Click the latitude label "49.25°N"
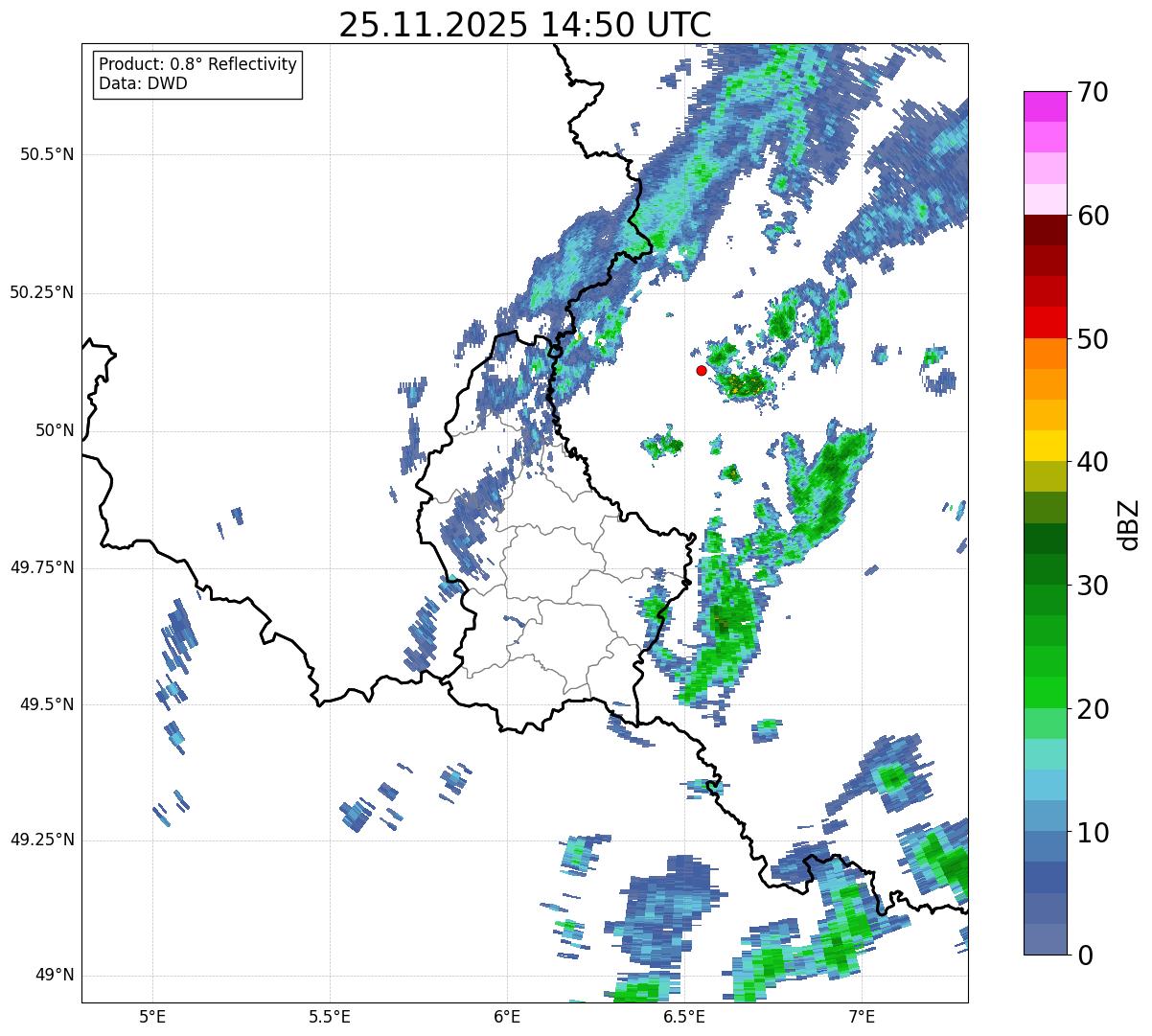Image resolution: width=1152 pixels, height=1036 pixels. [x=42, y=840]
